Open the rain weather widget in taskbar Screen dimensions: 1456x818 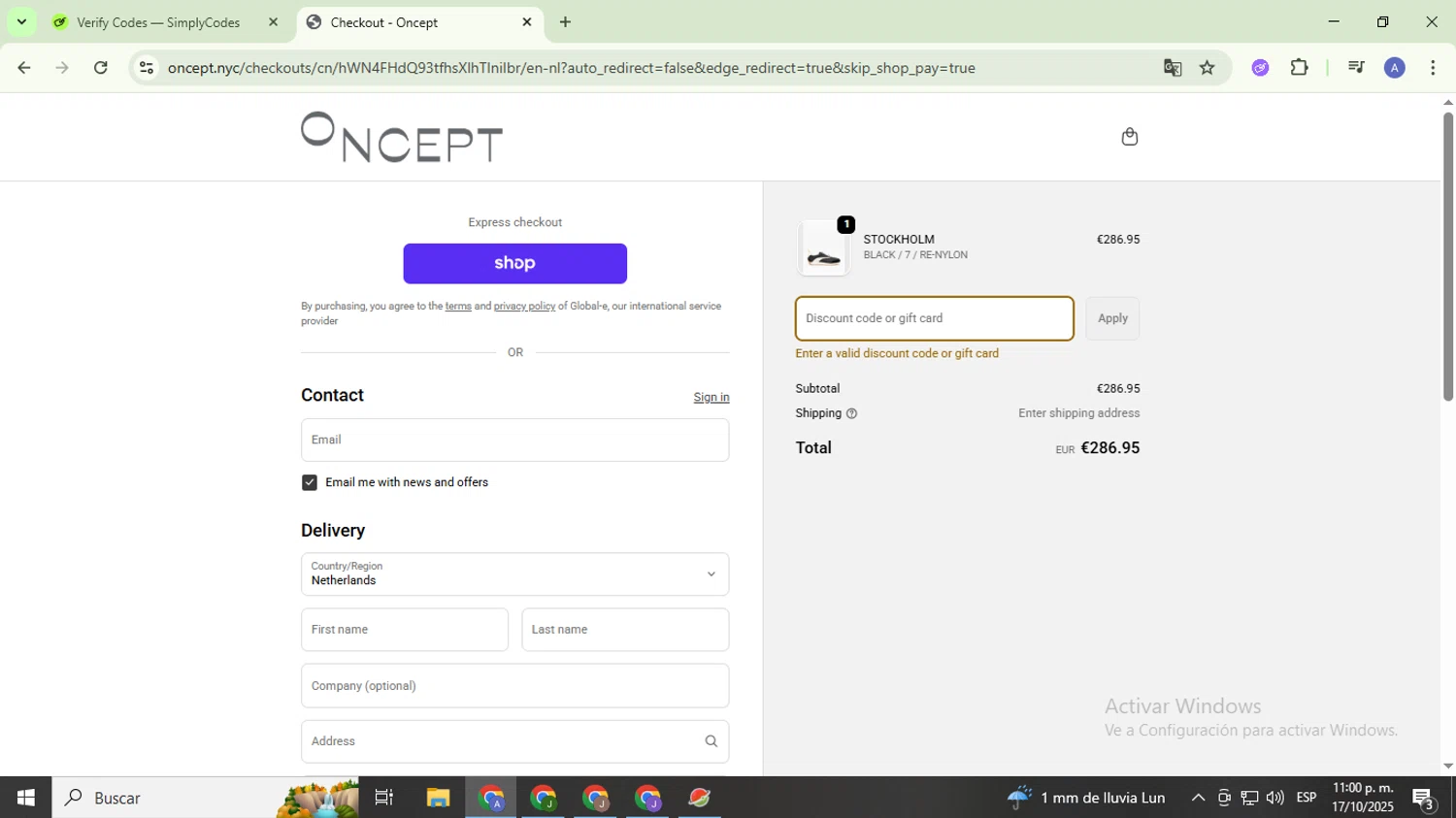click(x=1085, y=798)
